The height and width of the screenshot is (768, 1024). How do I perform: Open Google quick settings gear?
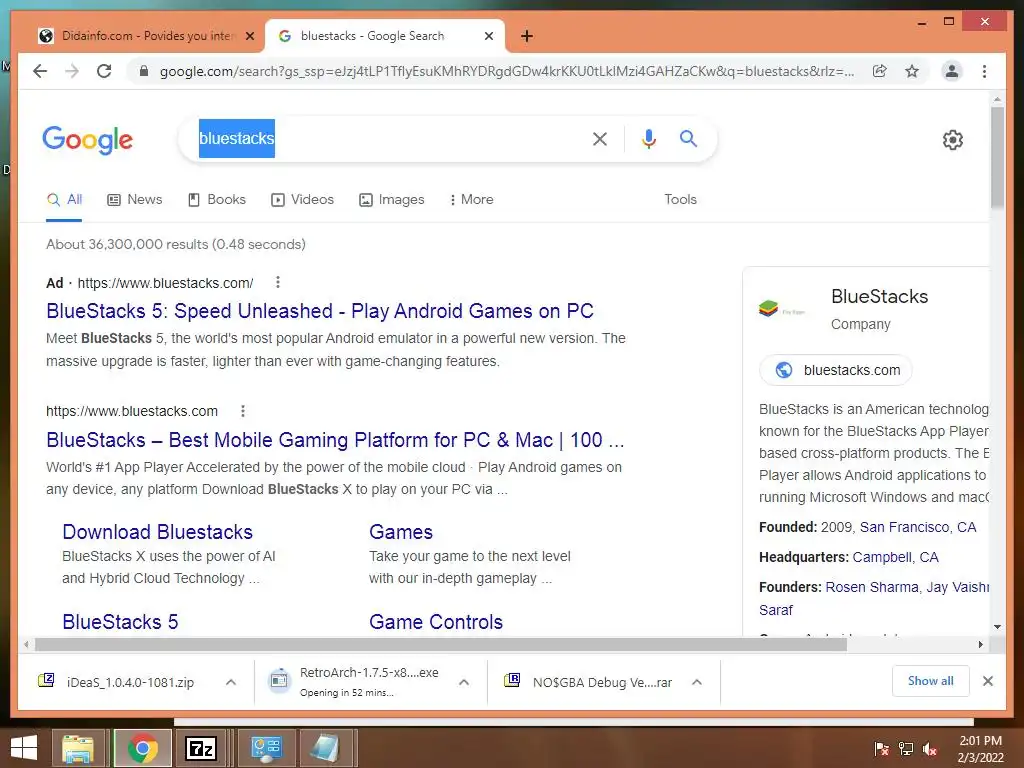tap(953, 140)
